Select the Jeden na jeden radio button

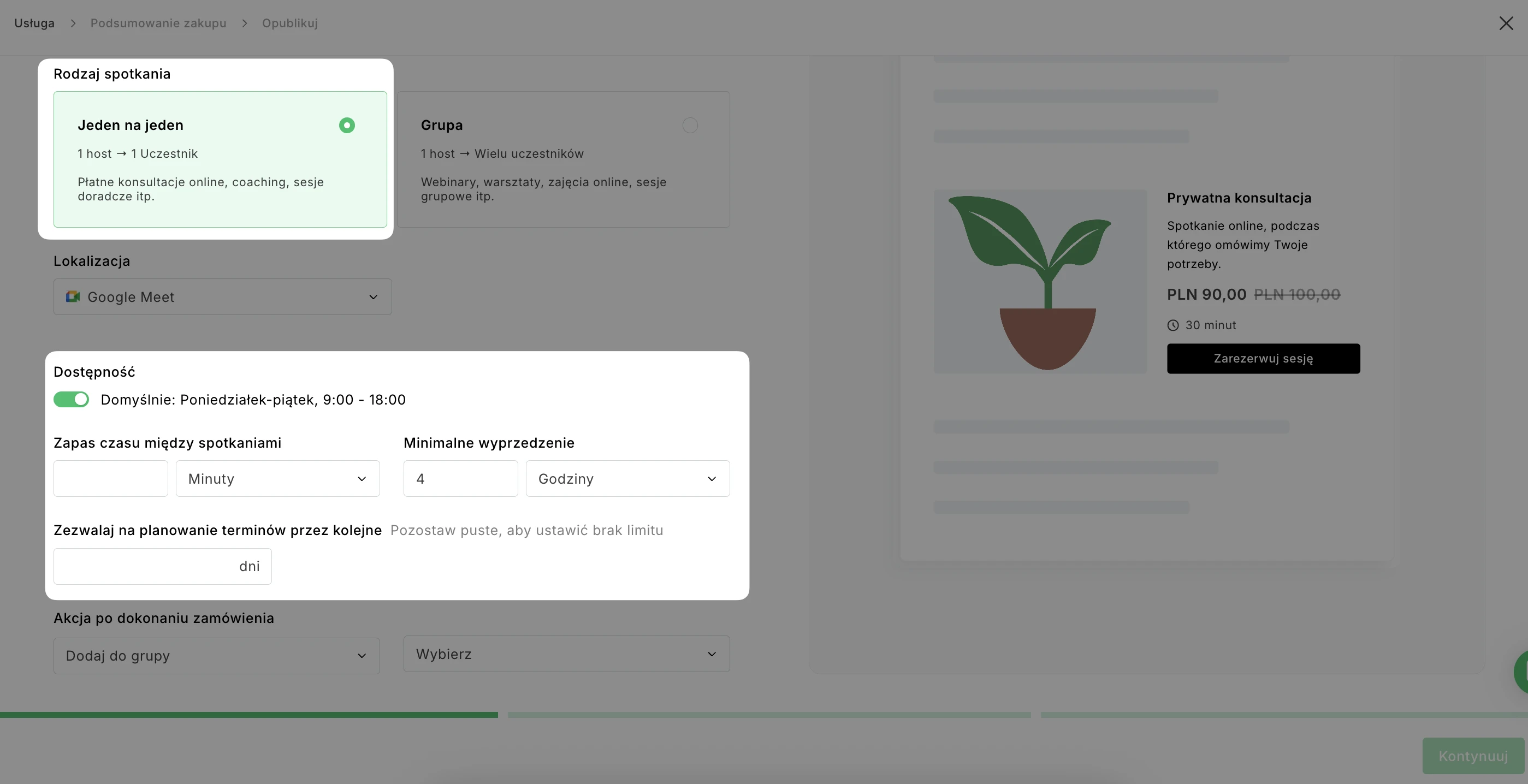click(x=347, y=125)
